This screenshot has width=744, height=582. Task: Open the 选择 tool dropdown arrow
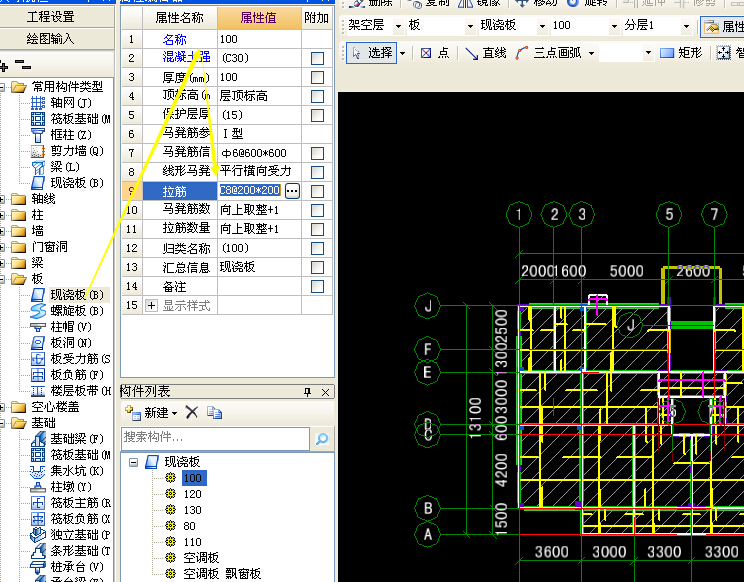pyautogui.click(x=402, y=53)
